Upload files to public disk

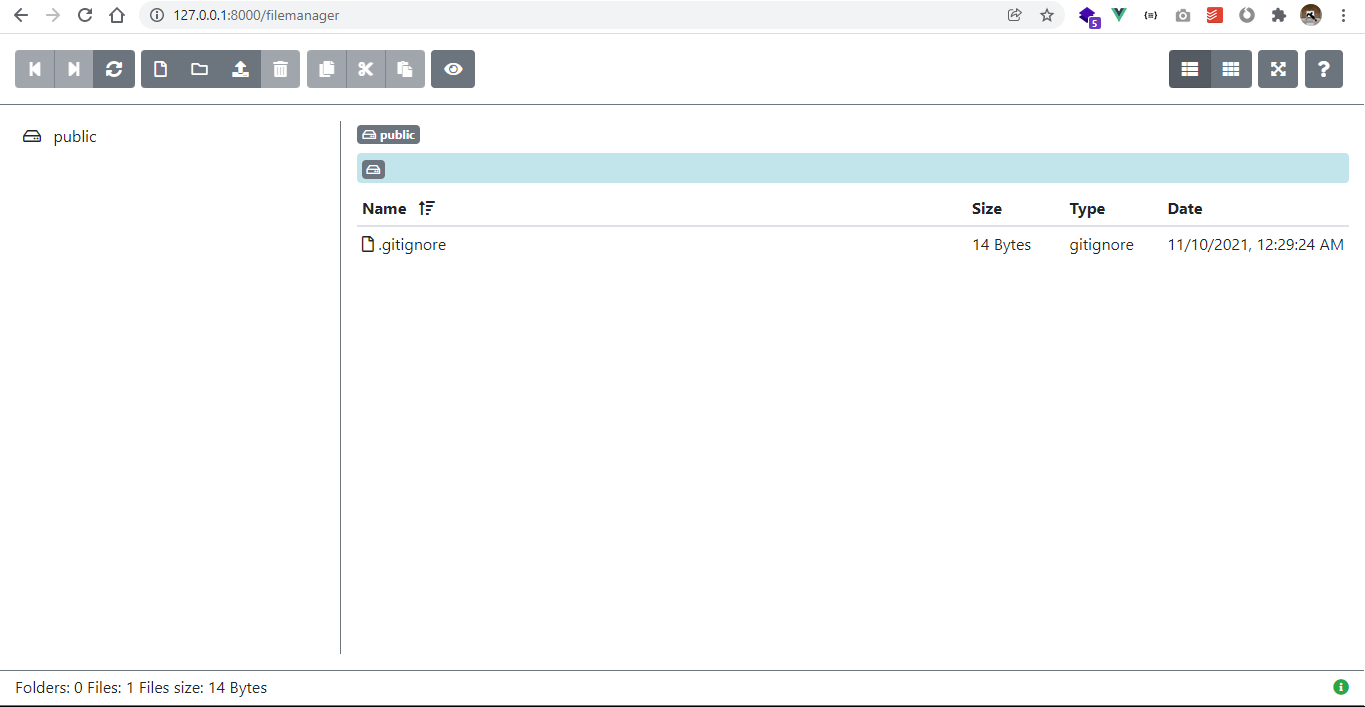coord(240,69)
